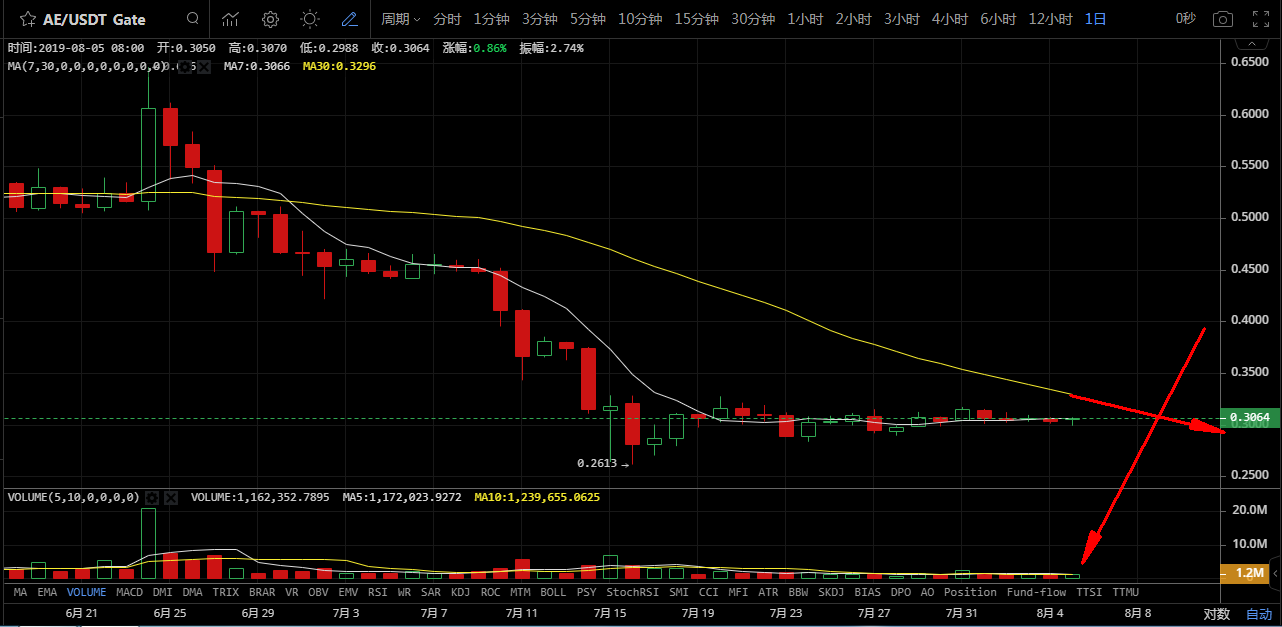The width and height of the screenshot is (1282, 627).
Task: Enable the PSY indicator
Action: [x=587, y=592]
